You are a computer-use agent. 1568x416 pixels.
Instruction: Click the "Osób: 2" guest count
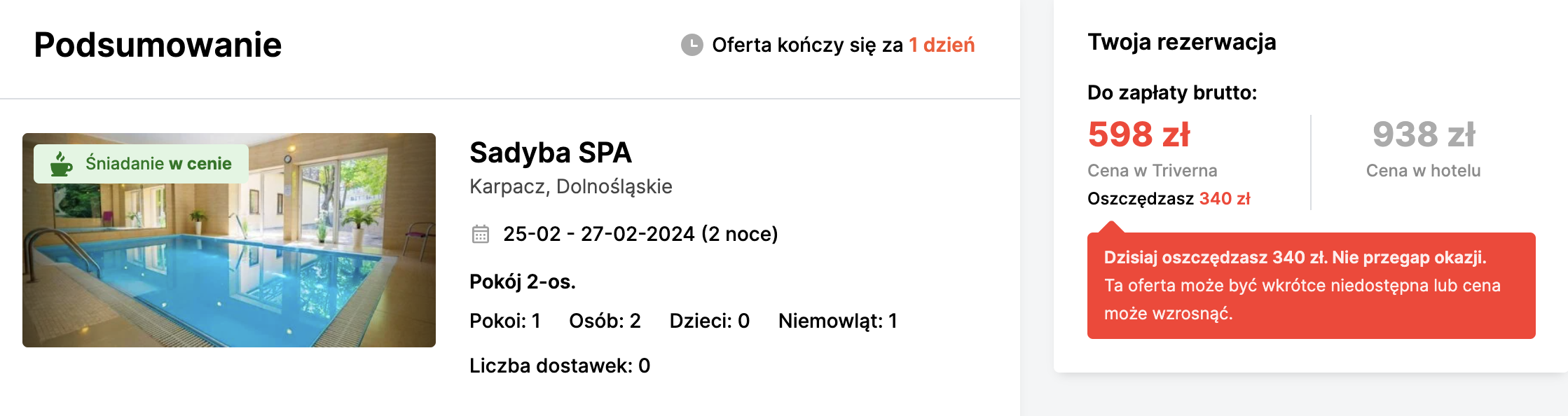click(605, 321)
